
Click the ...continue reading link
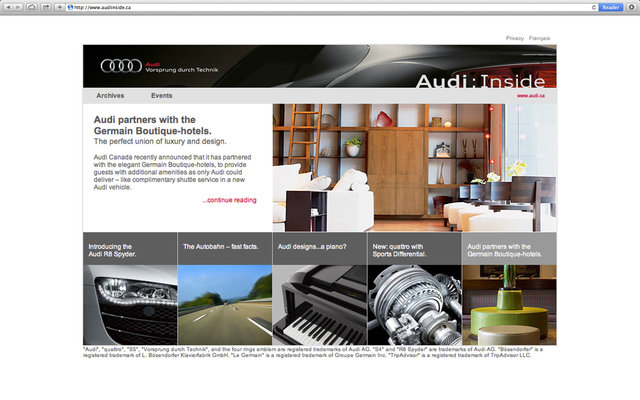coord(229,200)
